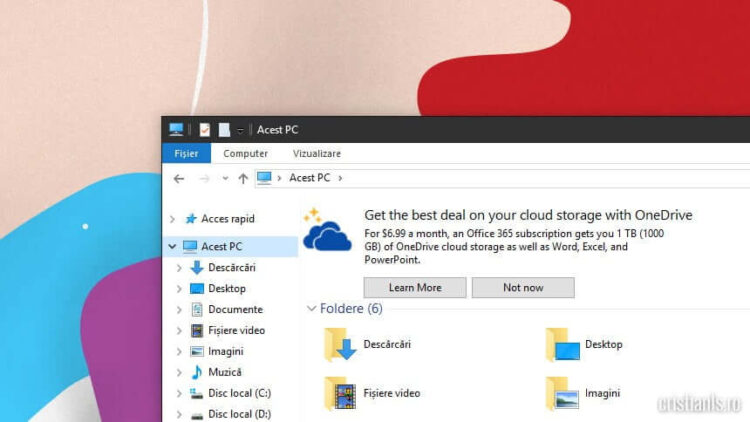
Task: Open the Quick Access Toolbar customize dropdown
Action: point(240,131)
